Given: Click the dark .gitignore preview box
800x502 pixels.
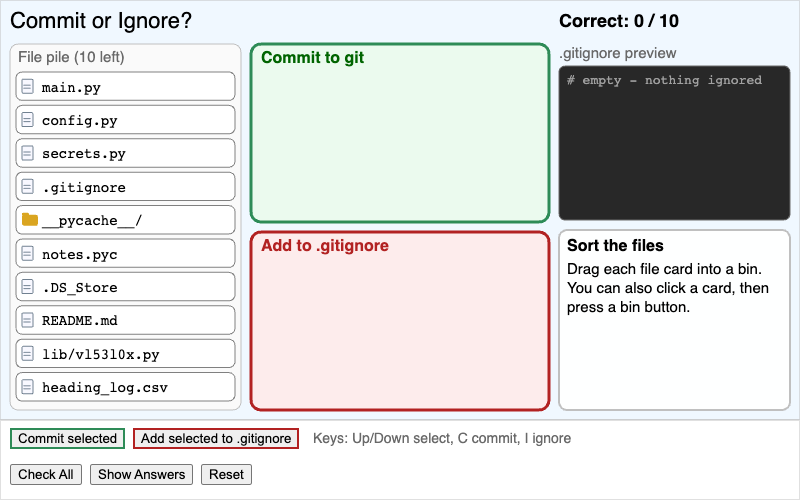Looking at the screenshot, I should (x=674, y=143).
